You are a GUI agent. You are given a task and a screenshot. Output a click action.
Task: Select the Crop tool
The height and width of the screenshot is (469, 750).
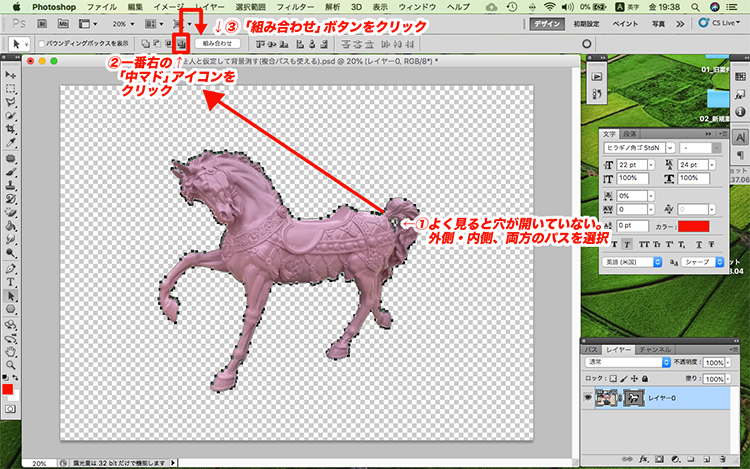[x=10, y=129]
